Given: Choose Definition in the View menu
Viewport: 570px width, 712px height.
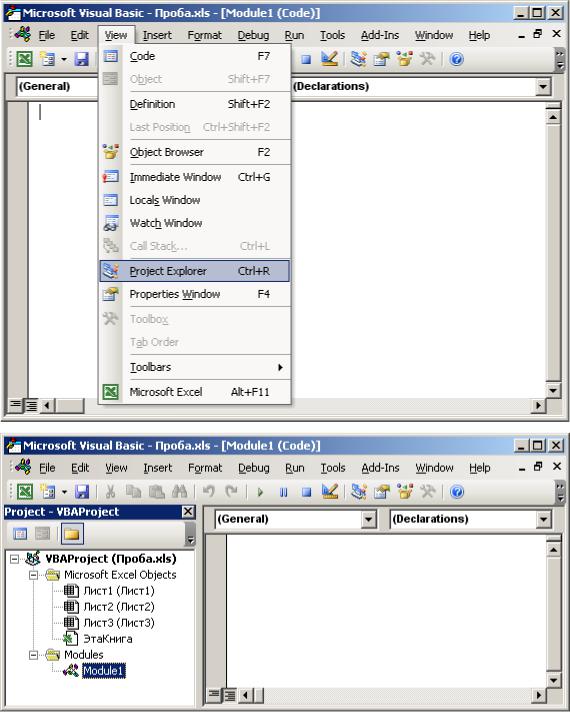Looking at the screenshot, I should [x=195, y=104].
